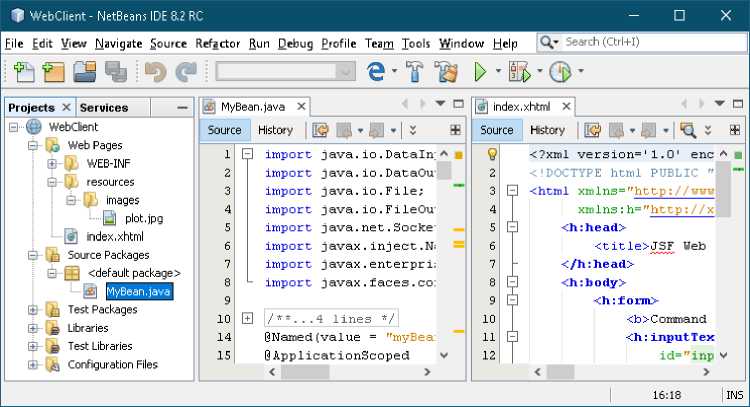Toggle Source view in MyBean.java editor
Viewport: 750px width, 407px height.
[224, 130]
